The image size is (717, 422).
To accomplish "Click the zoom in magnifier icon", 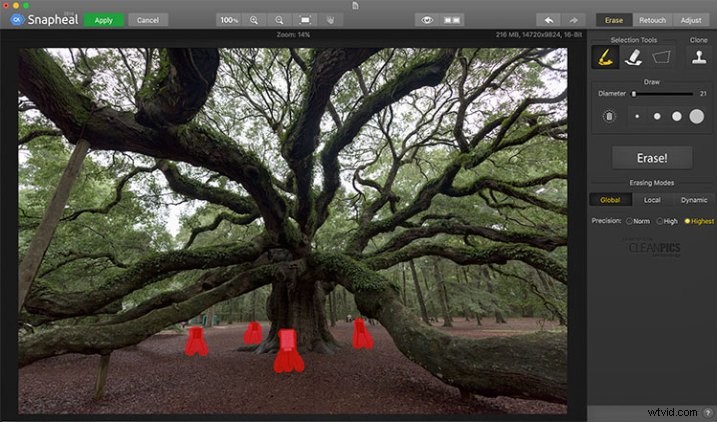I will [254, 20].
